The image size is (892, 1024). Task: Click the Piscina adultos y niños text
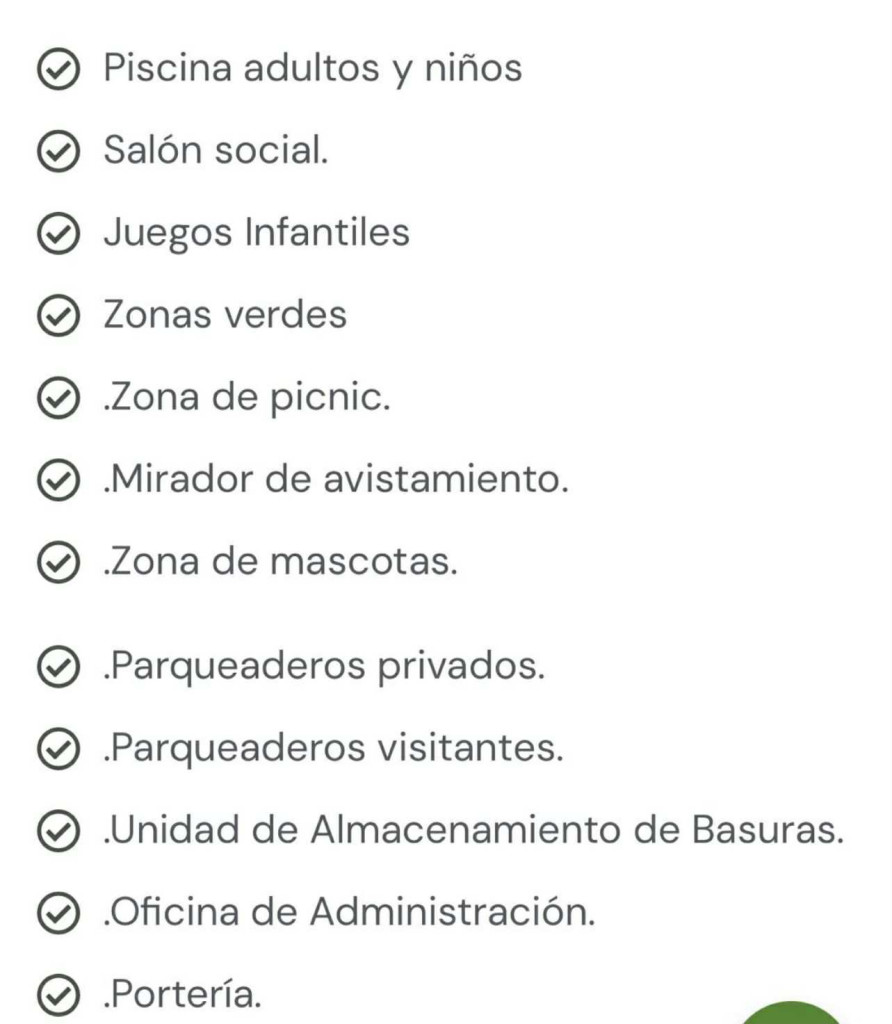(312, 70)
